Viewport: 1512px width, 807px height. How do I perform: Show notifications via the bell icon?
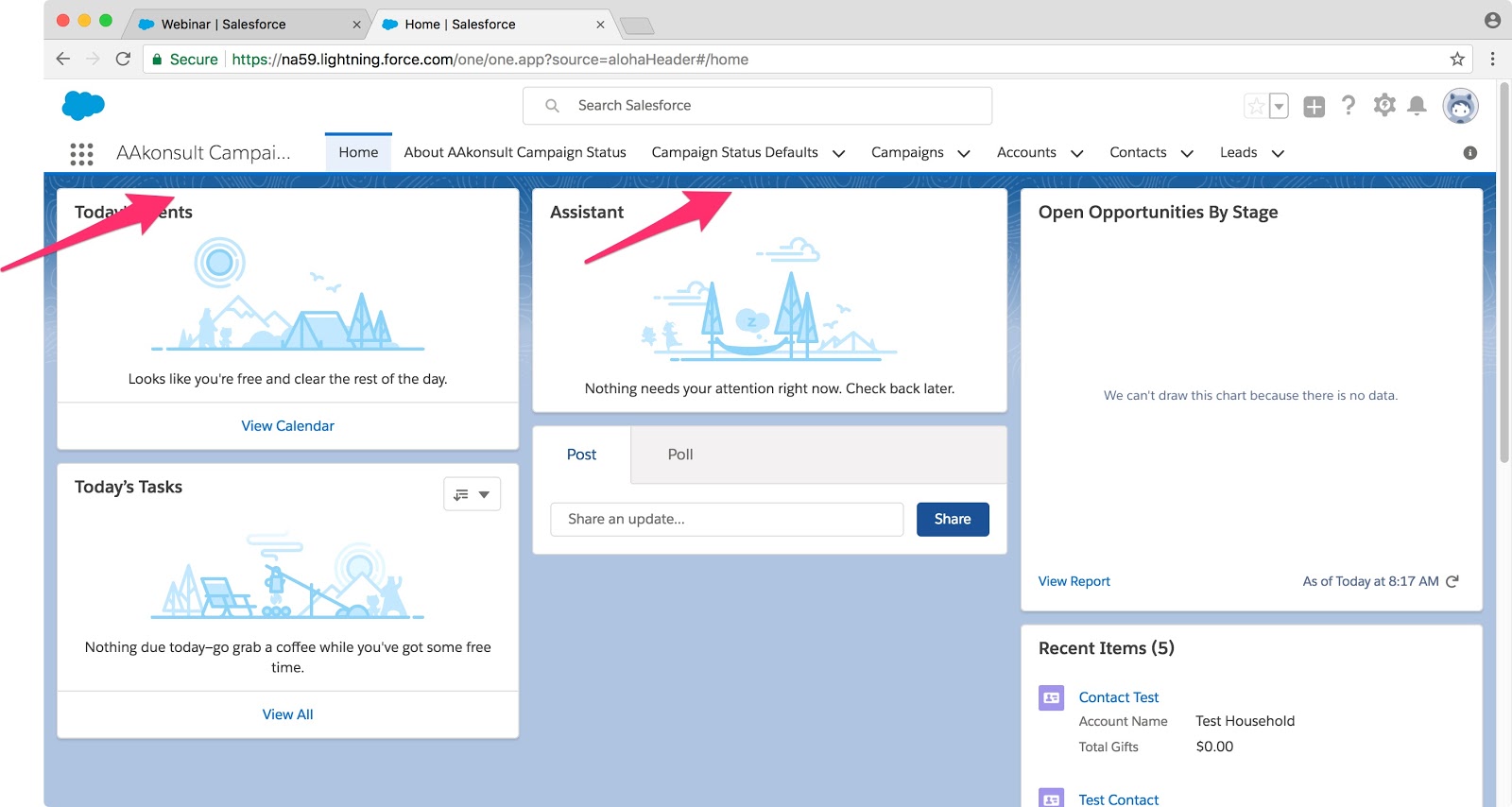coord(1417,106)
